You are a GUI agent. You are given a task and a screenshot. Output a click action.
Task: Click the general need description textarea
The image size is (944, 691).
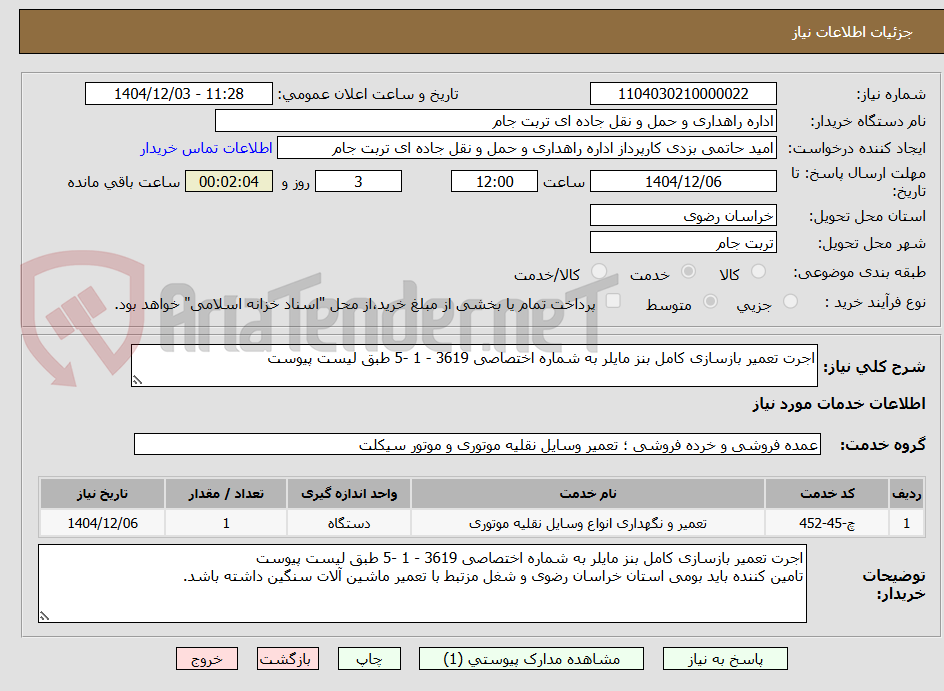pos(474,365)
